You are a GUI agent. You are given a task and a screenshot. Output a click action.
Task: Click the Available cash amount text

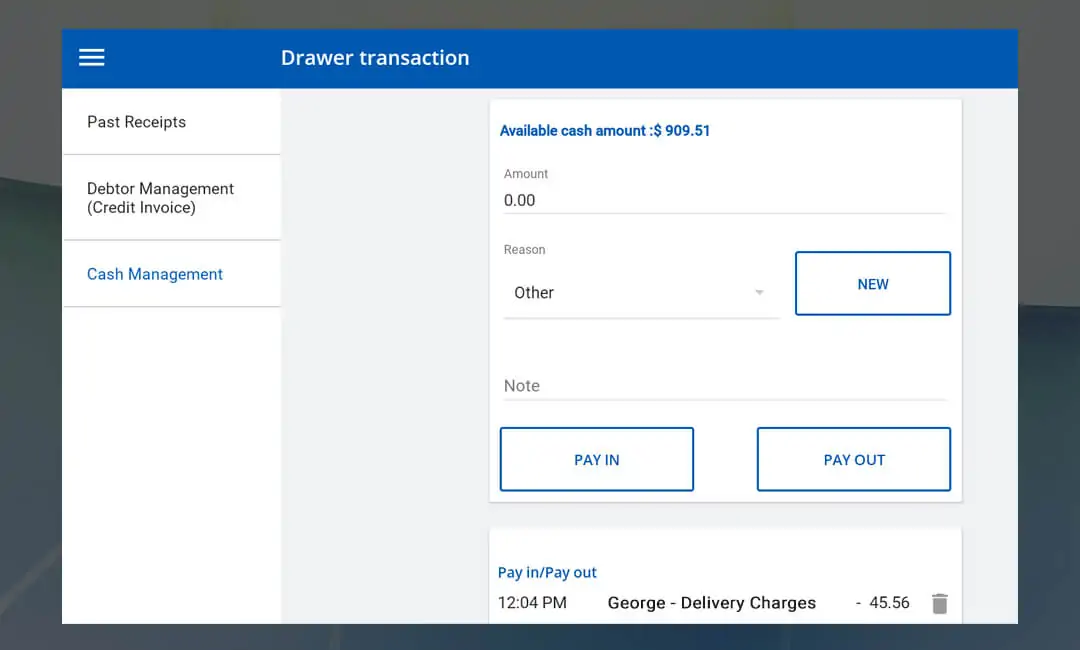pyautogui.click(x=604, y=131)
